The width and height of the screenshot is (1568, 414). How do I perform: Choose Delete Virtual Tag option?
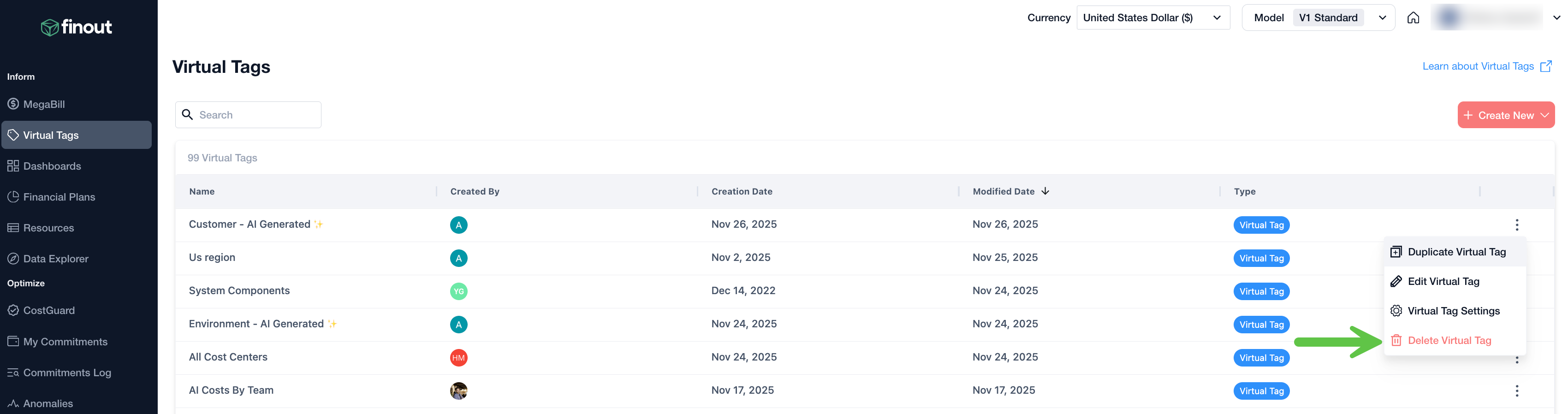click(x=1449, y=341)
